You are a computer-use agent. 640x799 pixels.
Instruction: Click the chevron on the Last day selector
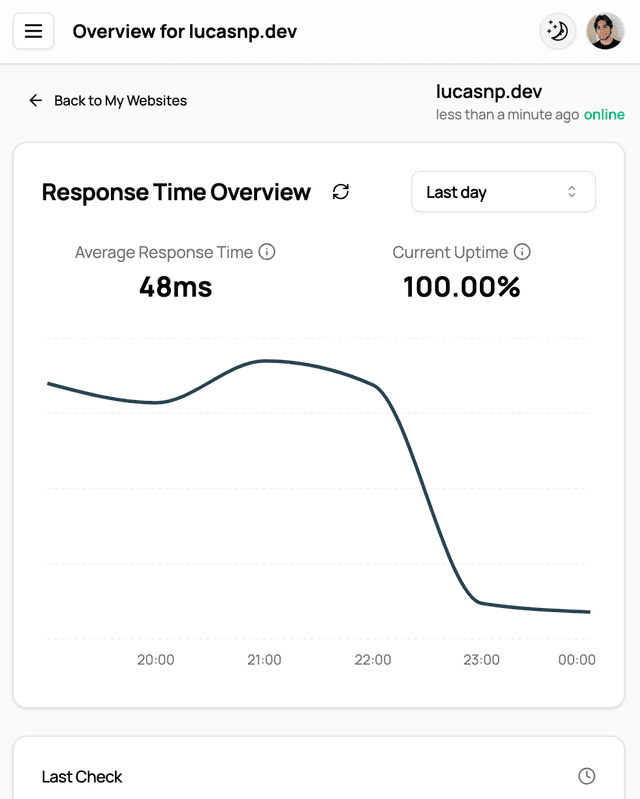[x=572, y=192]
